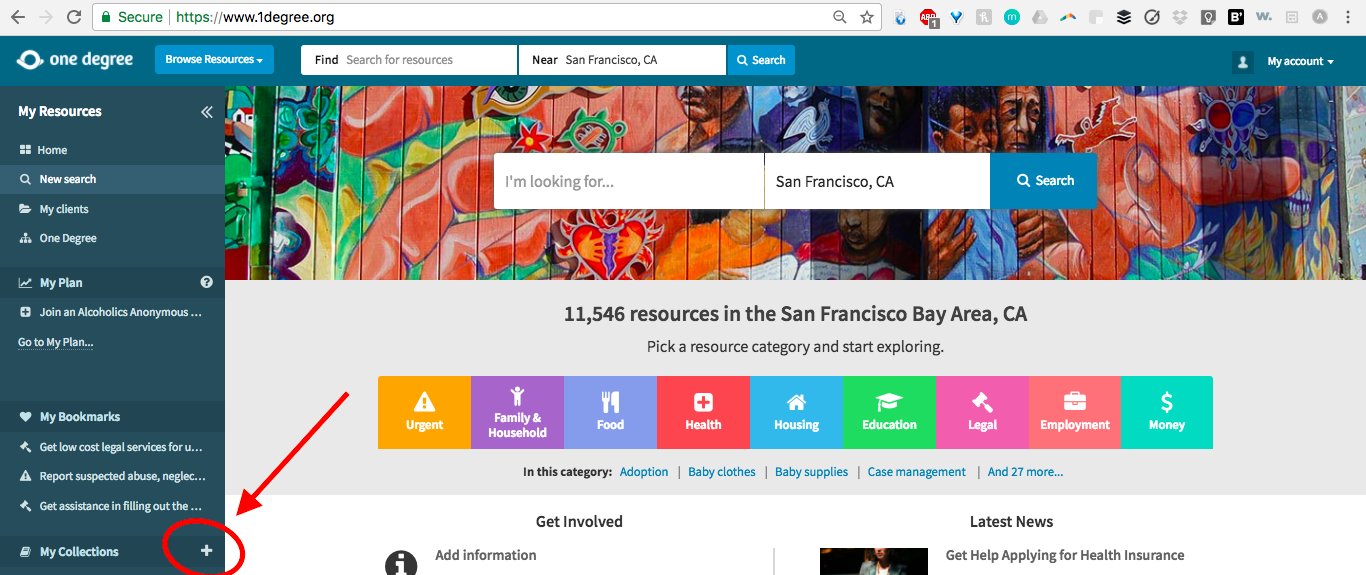This screenshot has height=575, width=1366.
Task: Open the Food resource category
Action: 610,412
